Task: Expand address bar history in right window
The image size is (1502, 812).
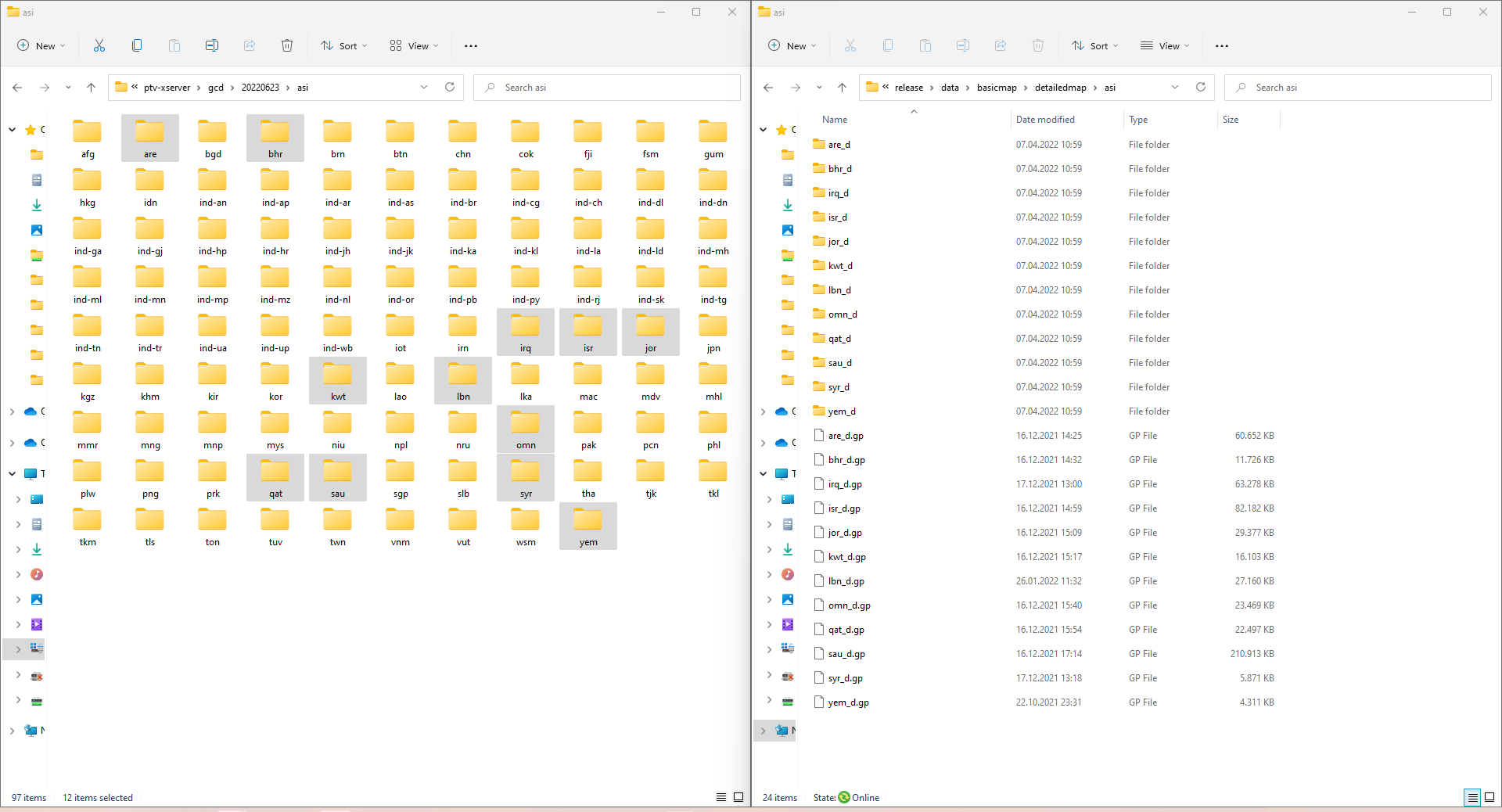Action: [x=1175, y=88]
